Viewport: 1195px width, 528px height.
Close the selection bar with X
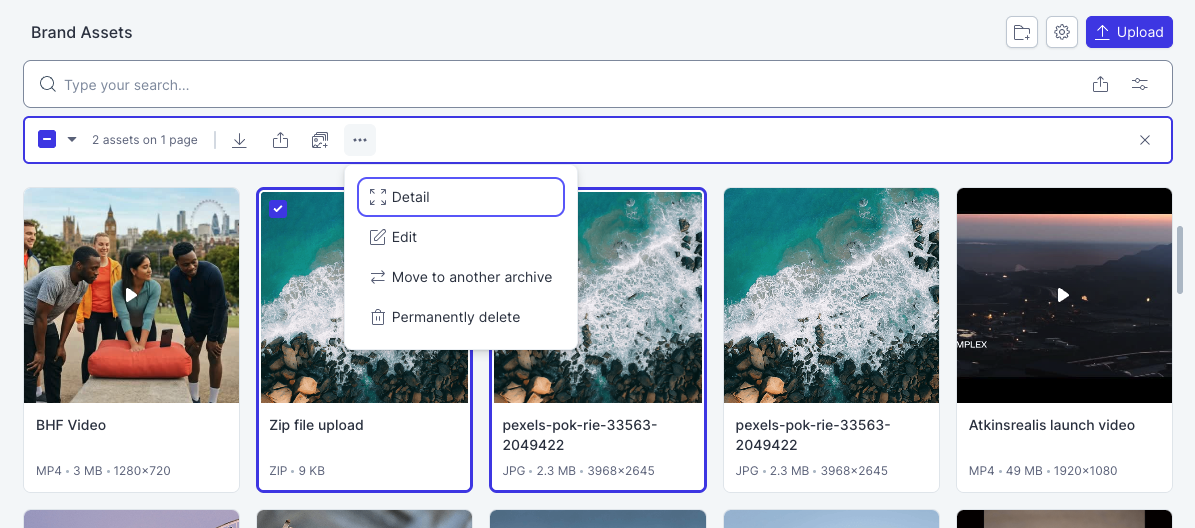click(x=1145, y=140)
